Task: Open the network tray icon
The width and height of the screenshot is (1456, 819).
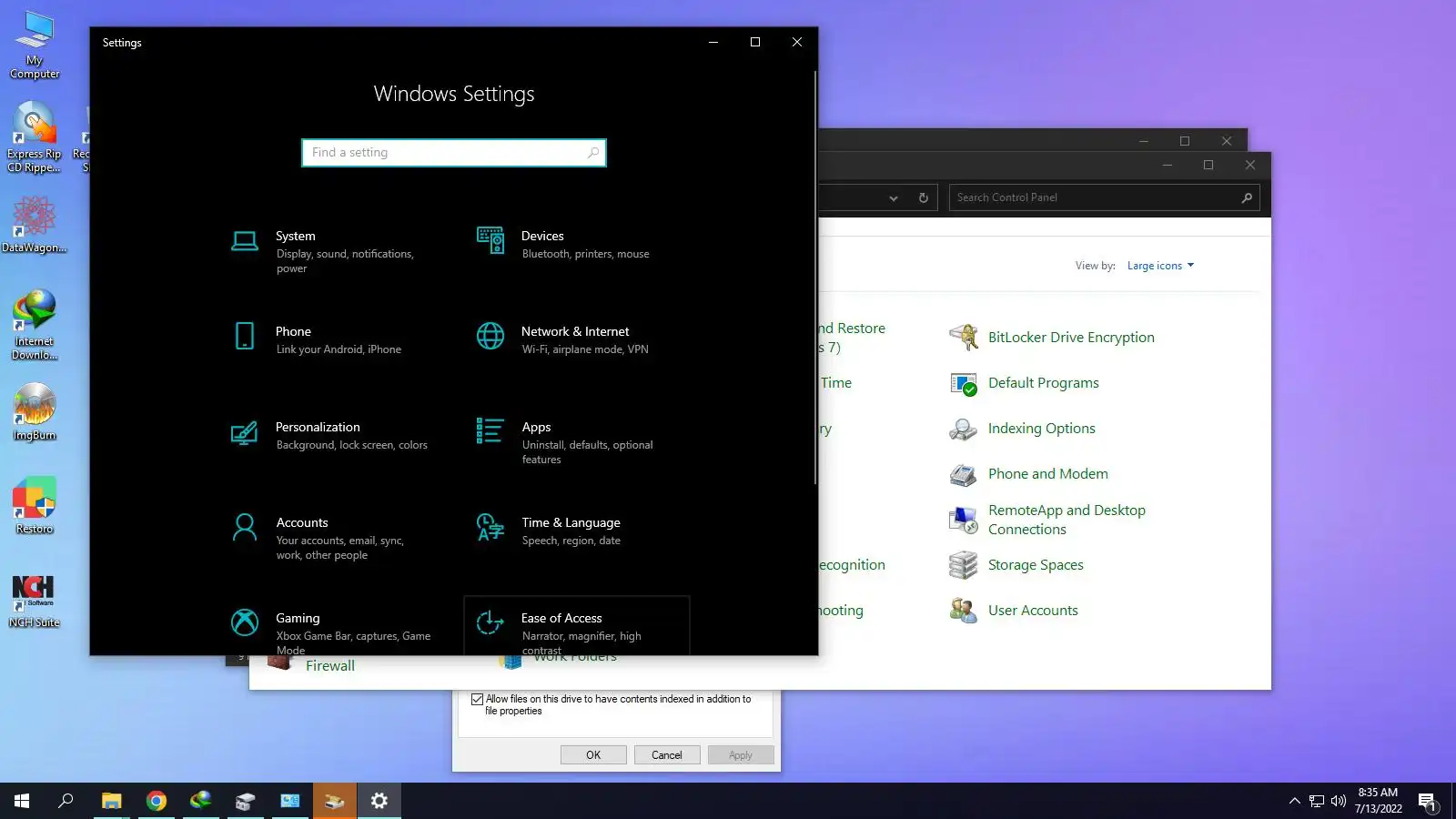Action: point(1317,801)
